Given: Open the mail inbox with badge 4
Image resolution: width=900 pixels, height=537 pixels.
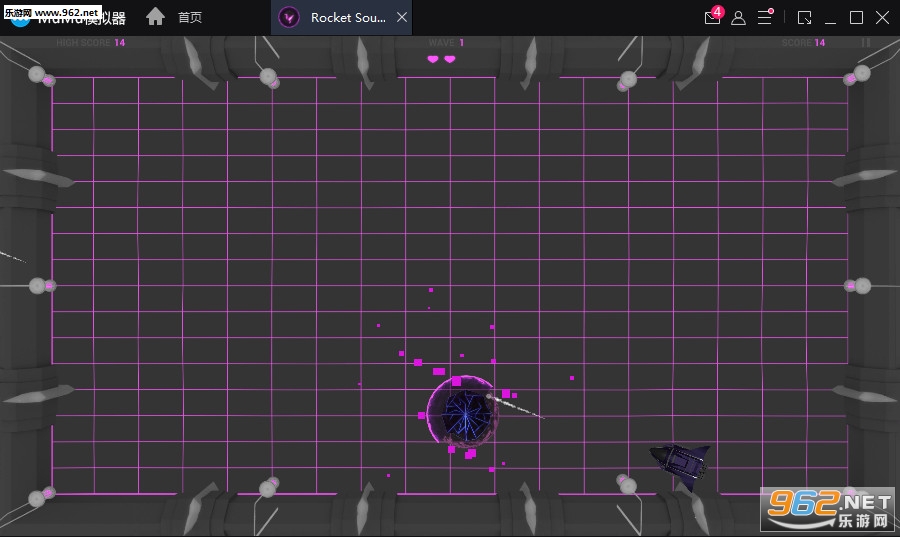Looking at the screenshot, I should (712, 17).
